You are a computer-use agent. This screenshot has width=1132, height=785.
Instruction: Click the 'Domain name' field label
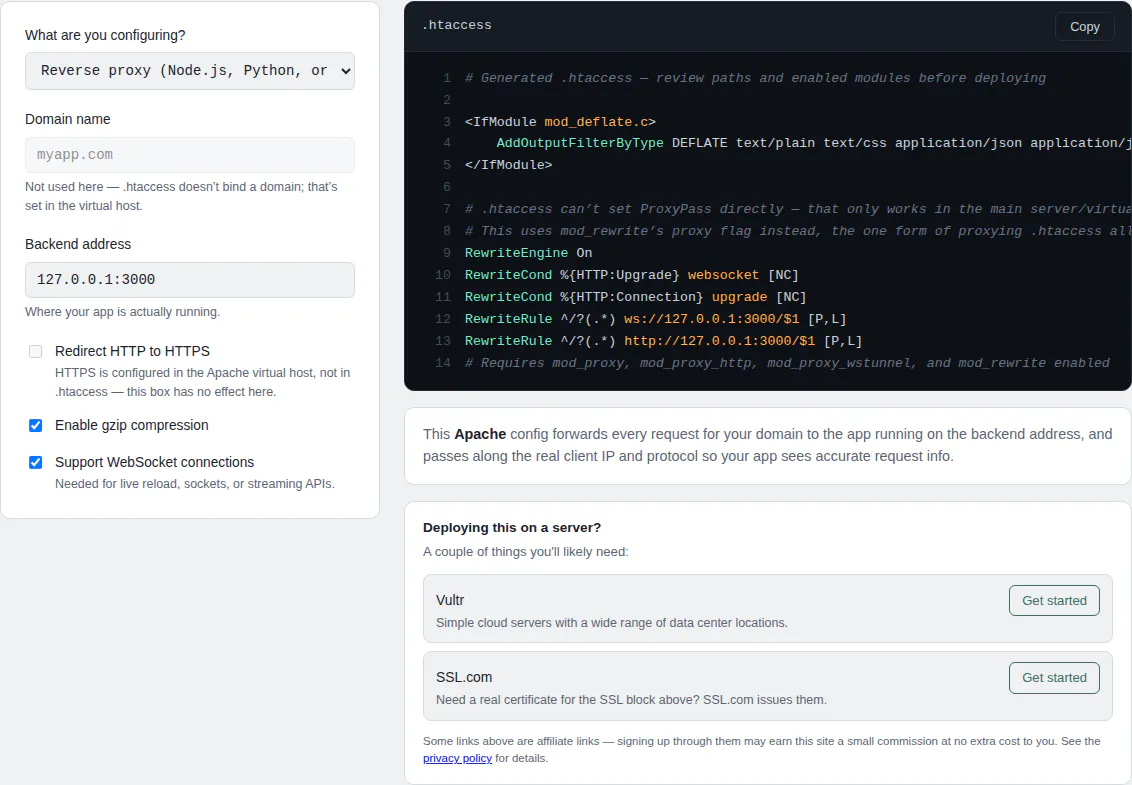pos(68,119)
